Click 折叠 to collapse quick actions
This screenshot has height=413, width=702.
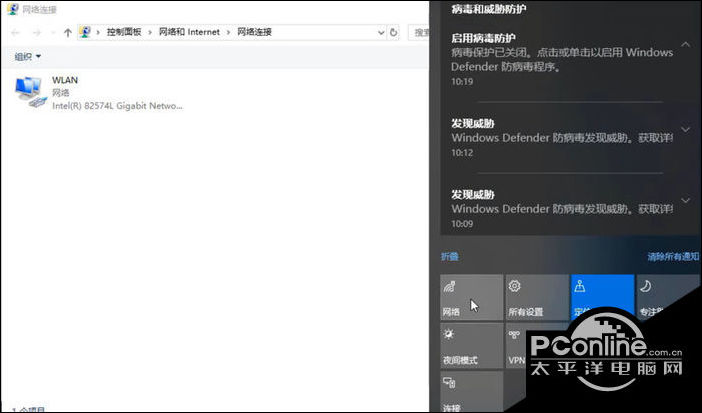[450, 256]
